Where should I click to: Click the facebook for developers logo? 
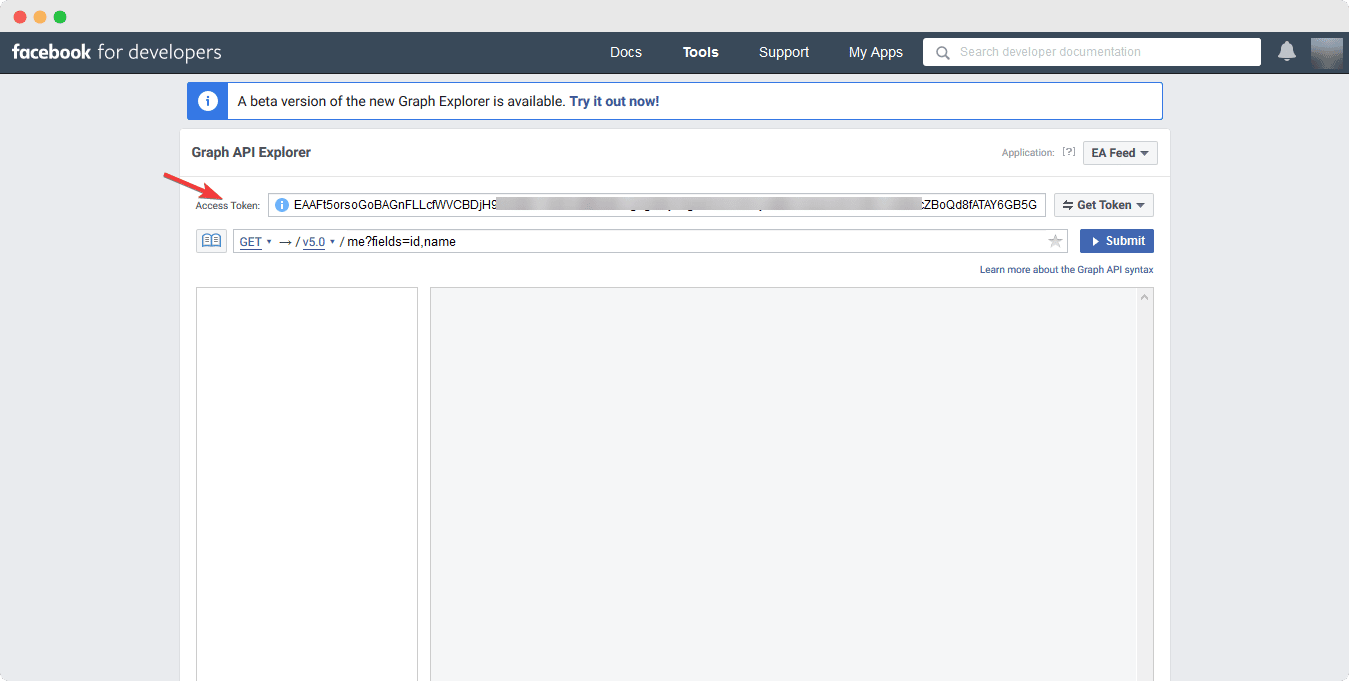tap(117, 52)
